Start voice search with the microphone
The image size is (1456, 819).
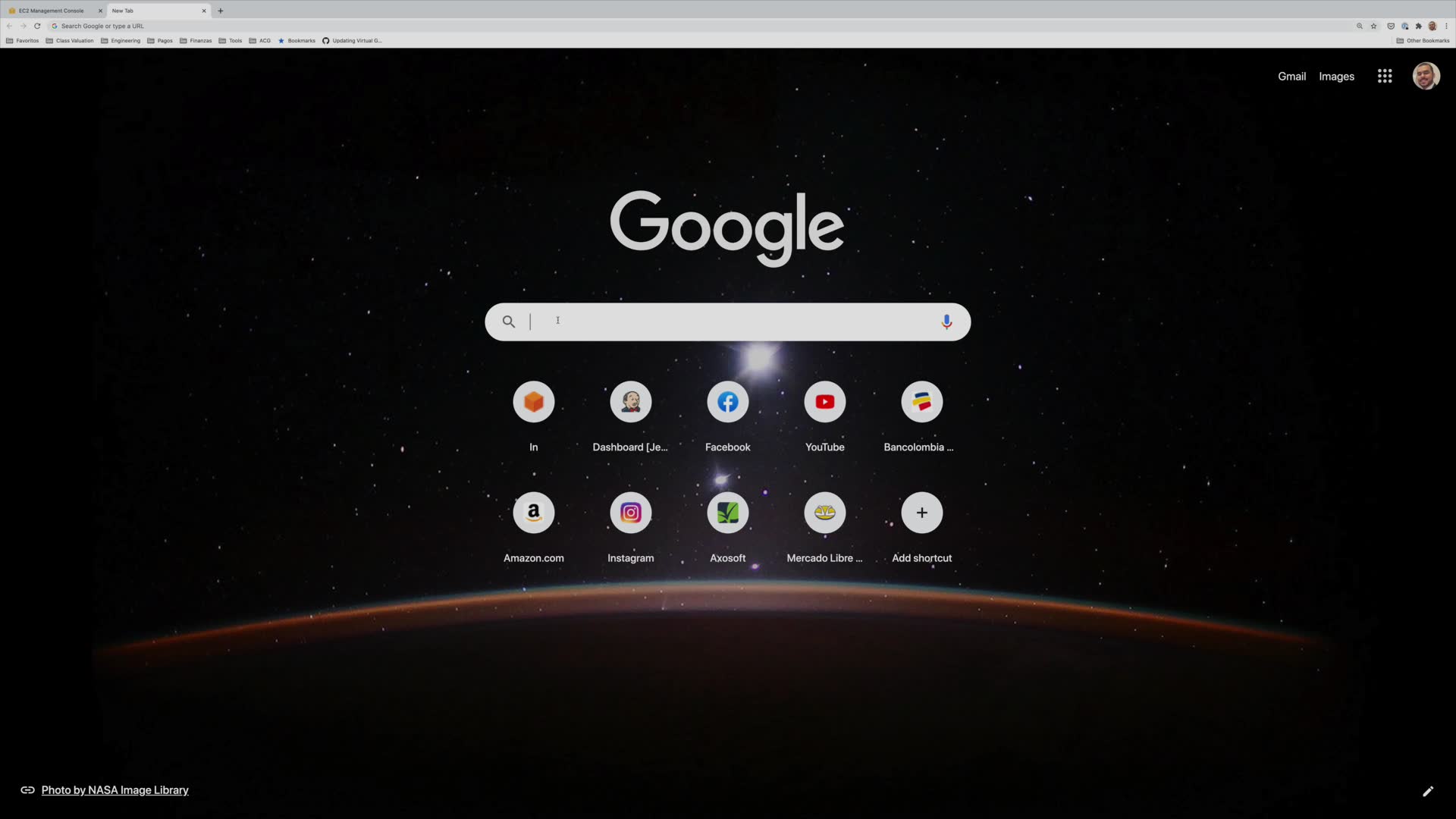[x=946, y=322]
